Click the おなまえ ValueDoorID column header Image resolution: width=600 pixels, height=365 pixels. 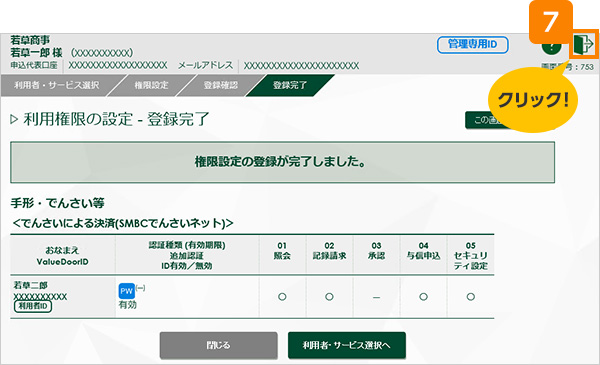[x=62, y=256]
